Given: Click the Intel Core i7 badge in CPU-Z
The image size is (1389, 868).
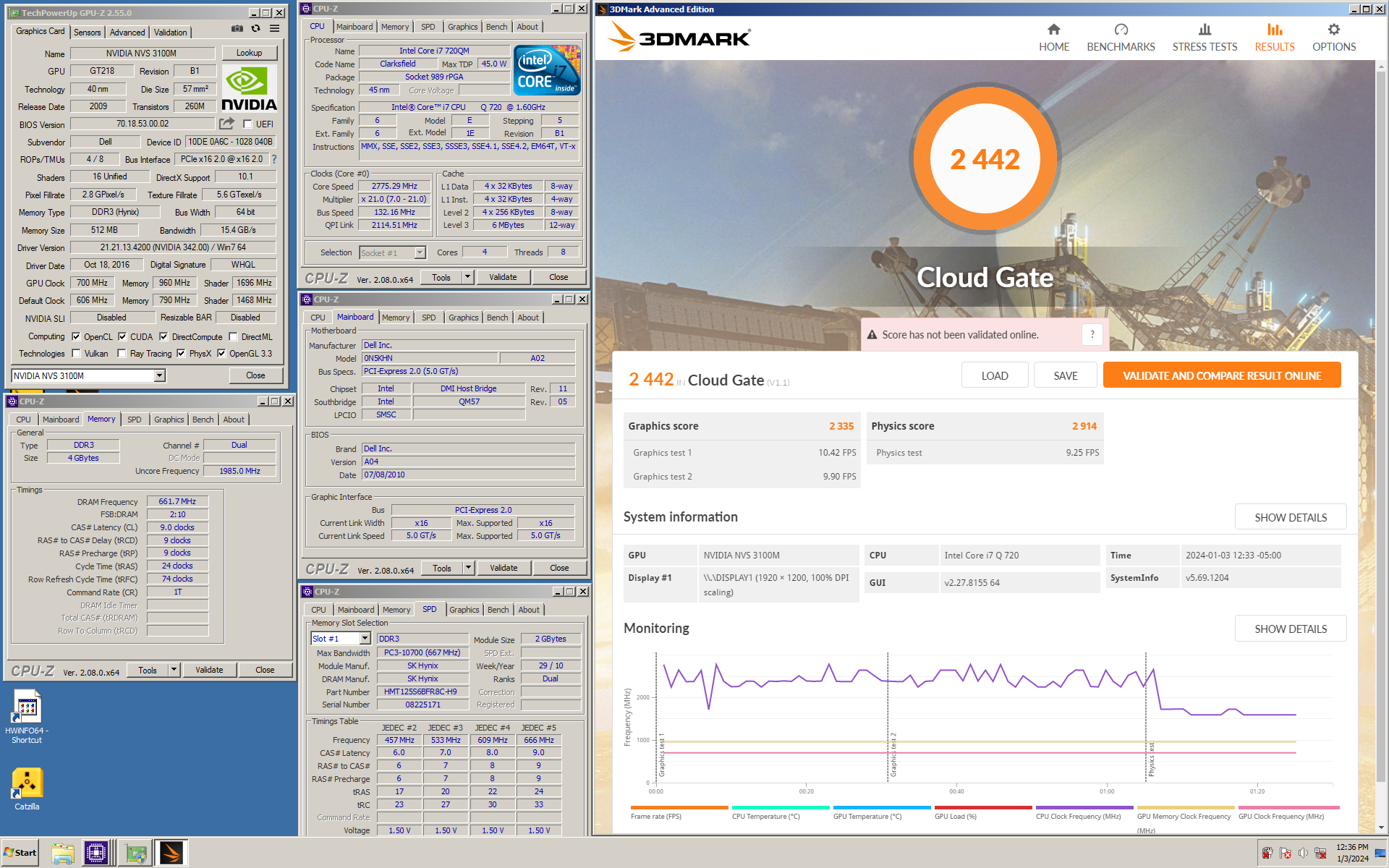Looking at the screenshot, I should click(x=546, y=70).
